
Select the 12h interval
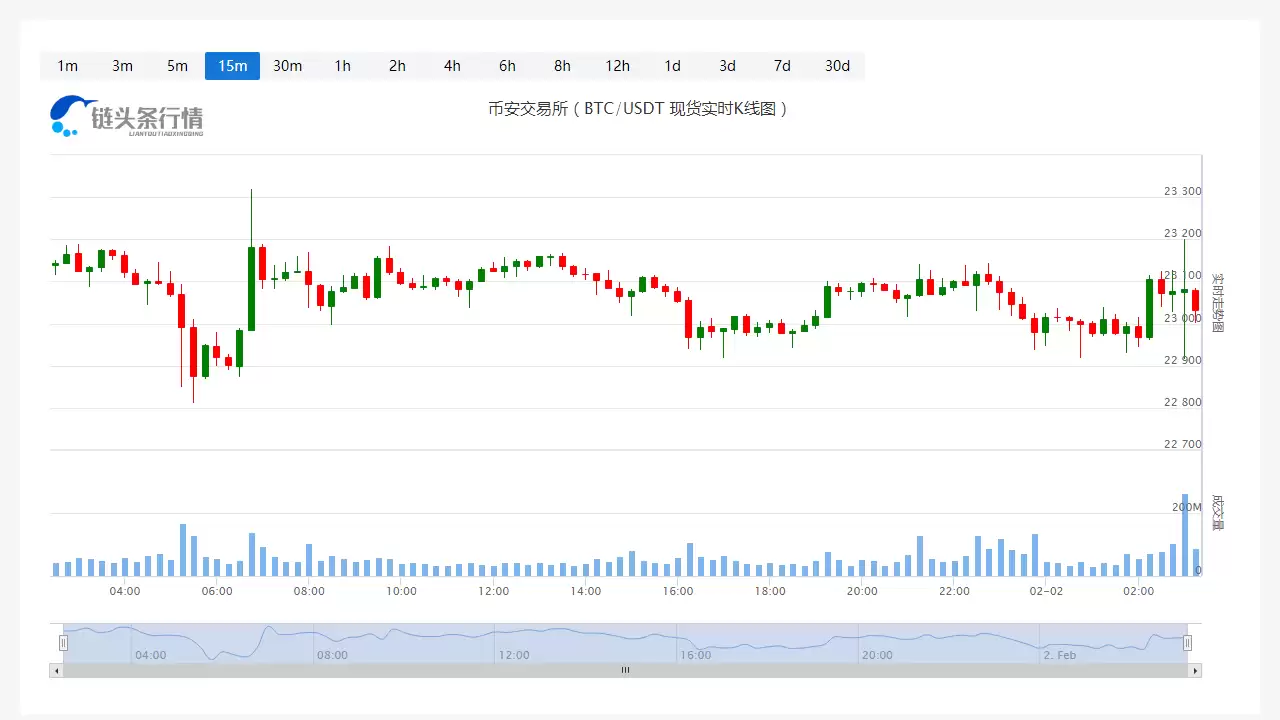pos(617,66)
